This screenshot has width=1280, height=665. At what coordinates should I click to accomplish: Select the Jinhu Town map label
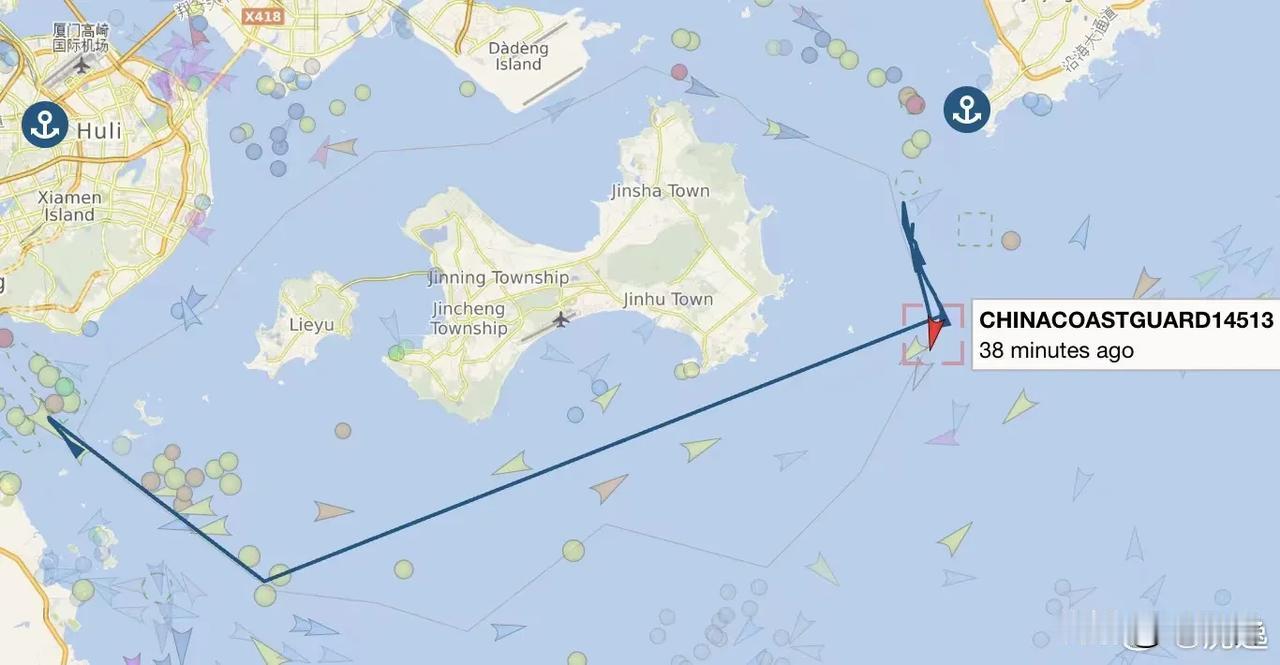click(668, 299)
